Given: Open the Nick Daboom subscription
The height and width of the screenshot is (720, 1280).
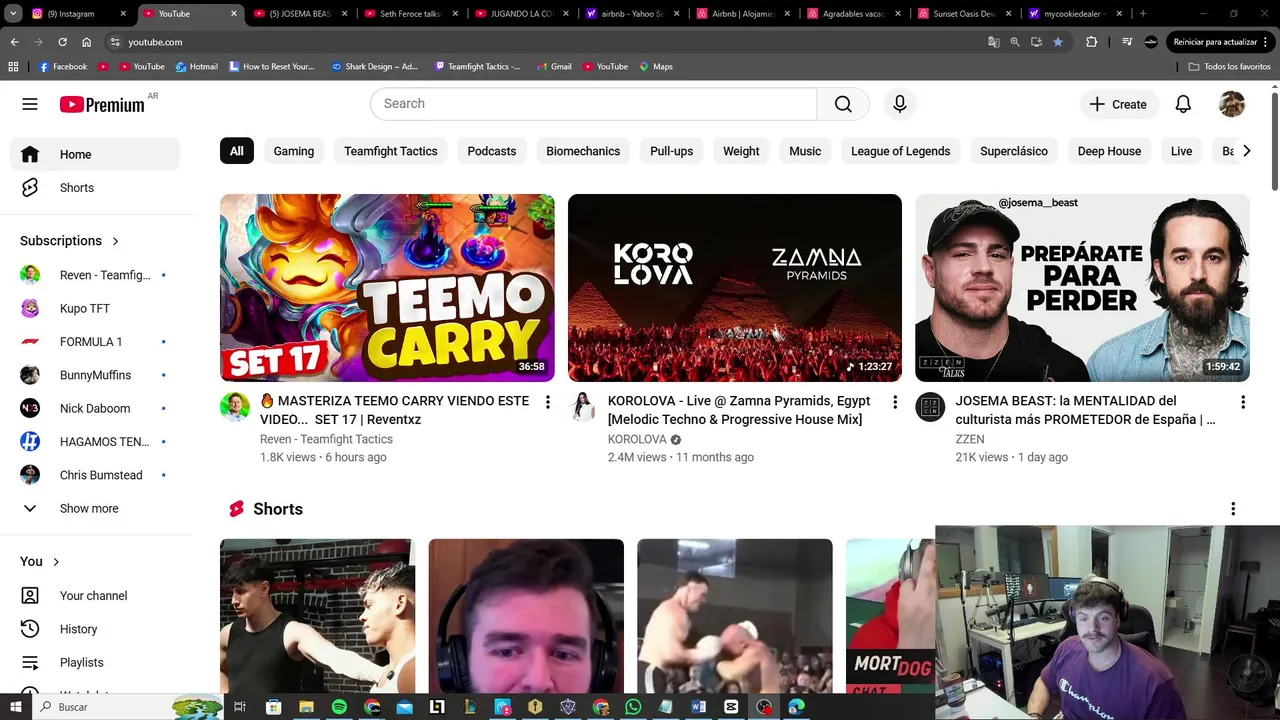Looking at the screenshot, I should [x=95, y=408].
